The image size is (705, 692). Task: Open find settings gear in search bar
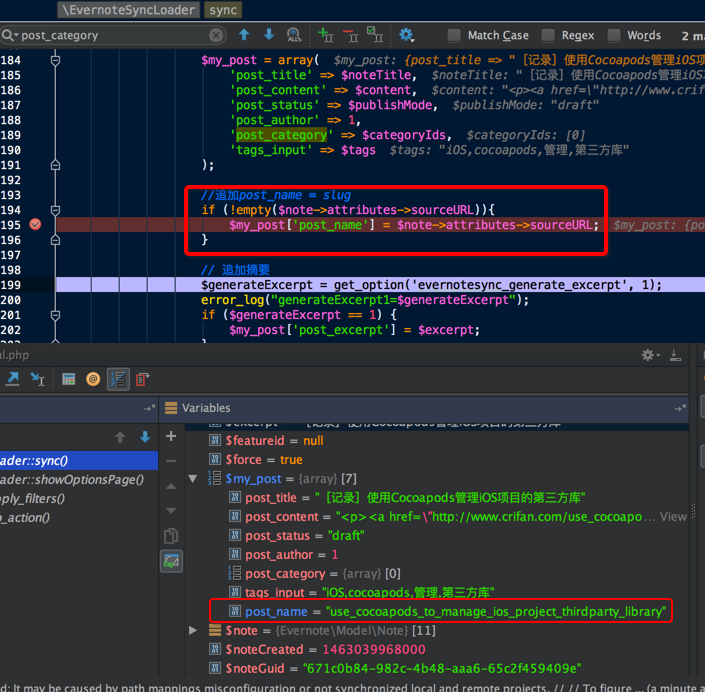(x=406, y=35)
